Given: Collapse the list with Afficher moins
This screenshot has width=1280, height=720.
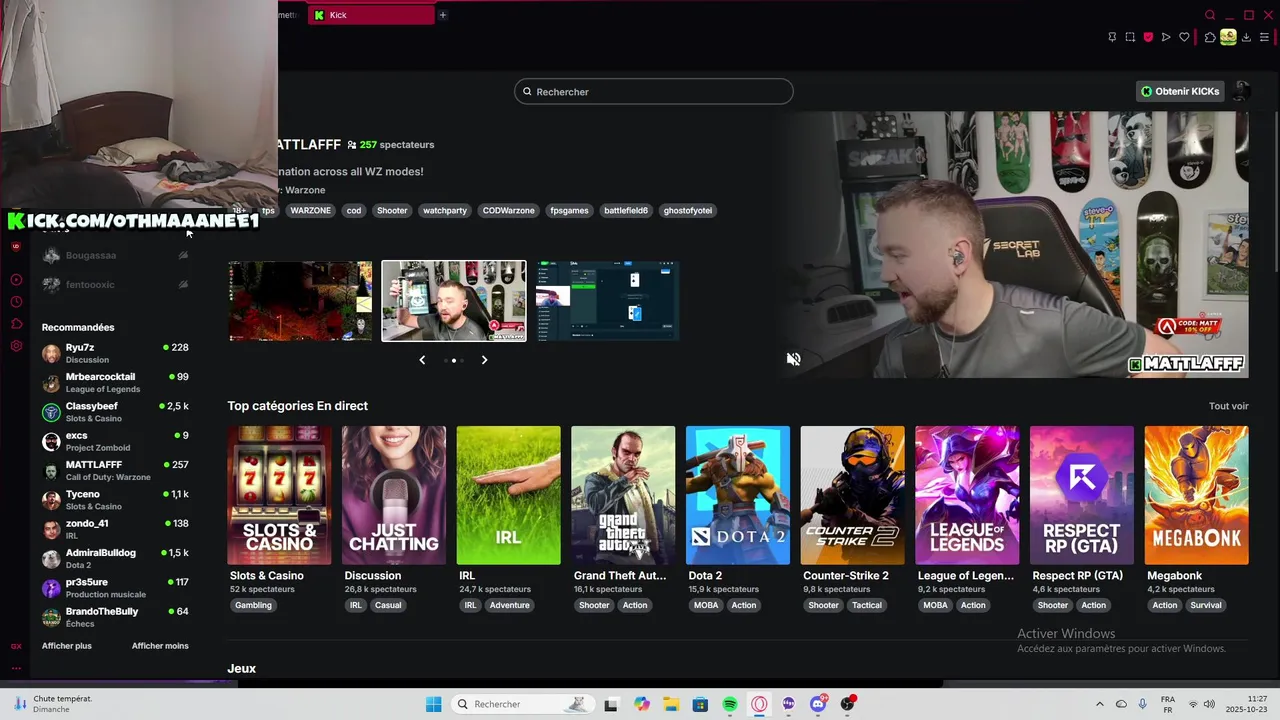Looking at the screenshot, I should [160, 646].
